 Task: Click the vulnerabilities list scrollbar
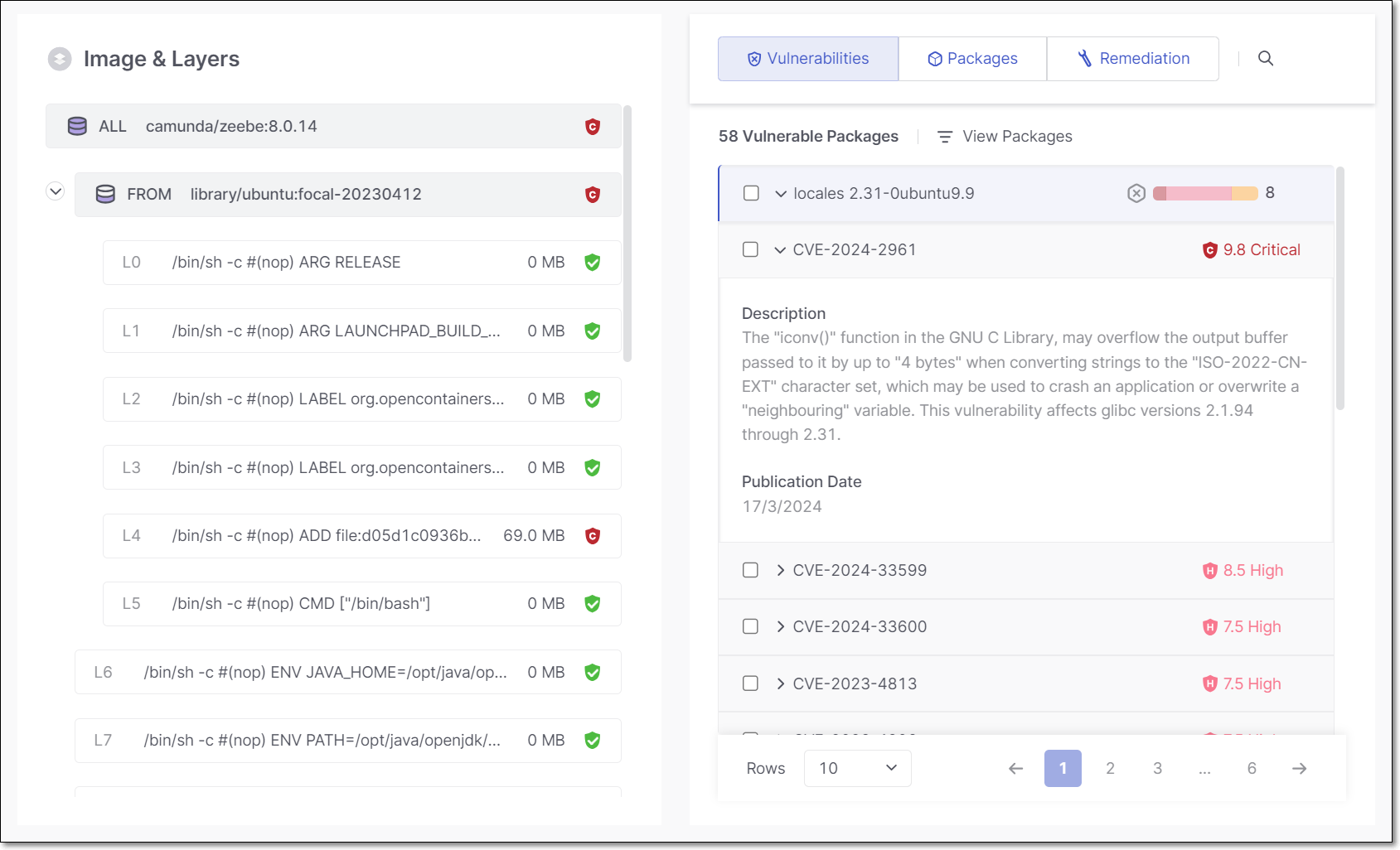pos(1339,288)
